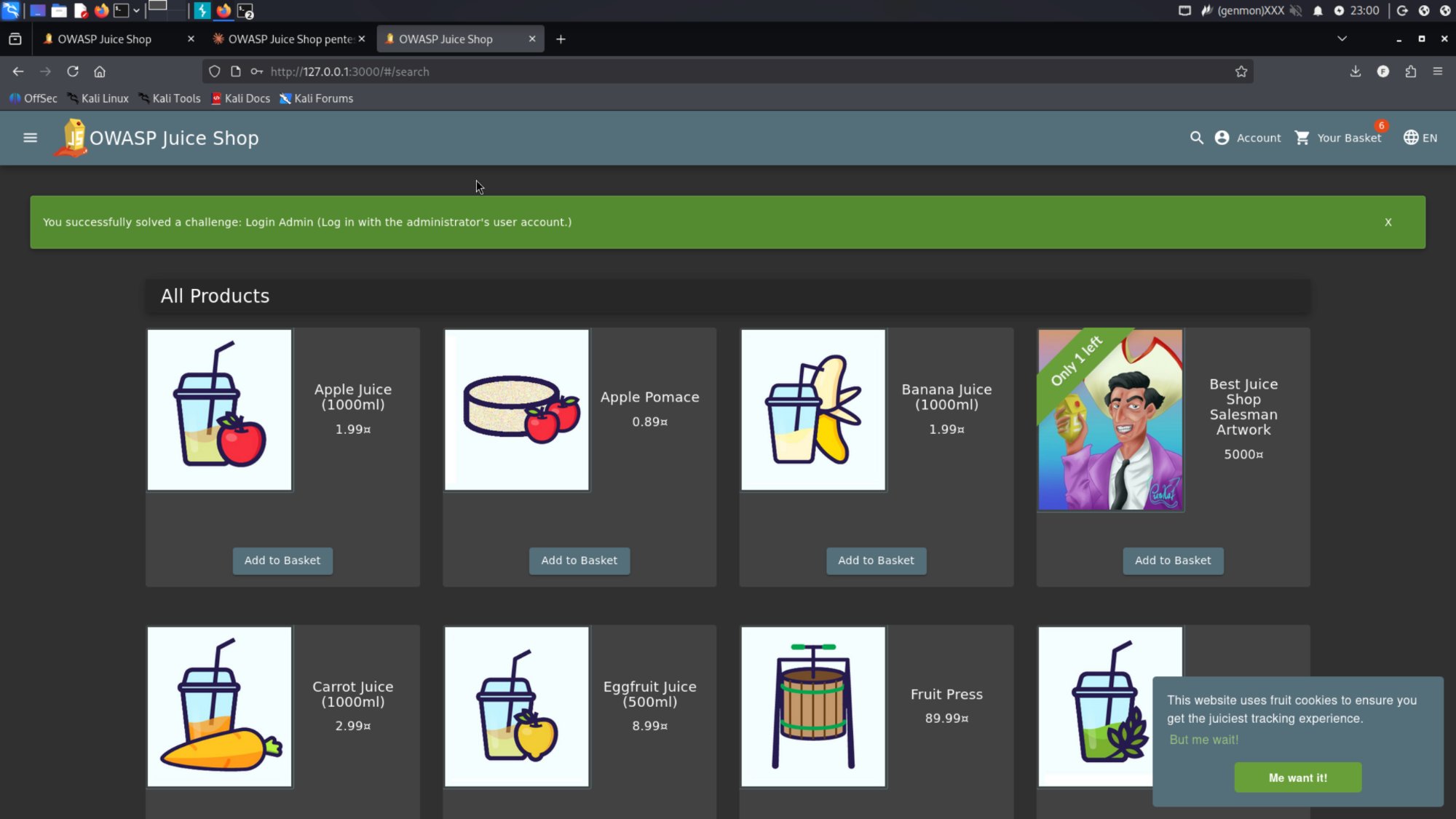Open the Banana Juice product image
This screenshot has height=819, width=1456.
point(813,410)
